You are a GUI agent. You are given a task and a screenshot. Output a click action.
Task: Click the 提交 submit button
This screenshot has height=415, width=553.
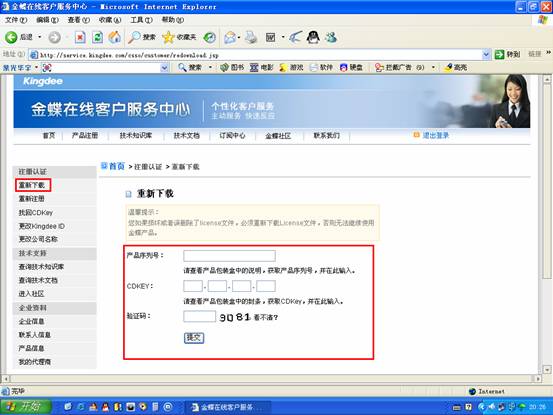point(194,338)
